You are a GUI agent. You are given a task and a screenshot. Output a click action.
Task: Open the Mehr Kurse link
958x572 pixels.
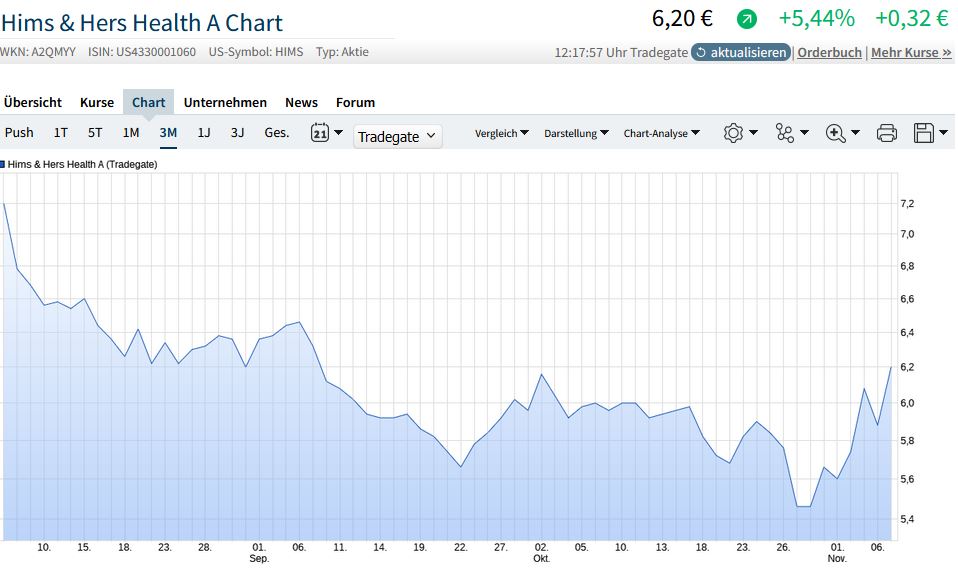point(911,53)
